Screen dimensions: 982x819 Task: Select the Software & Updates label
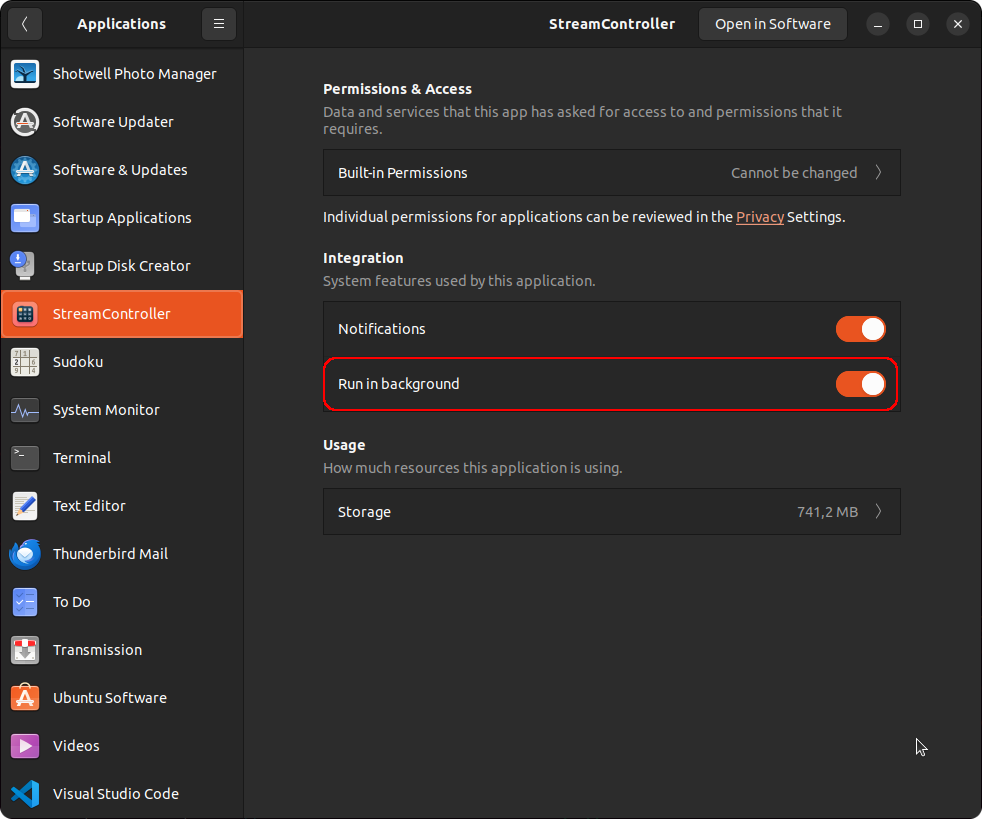(120, 170)
